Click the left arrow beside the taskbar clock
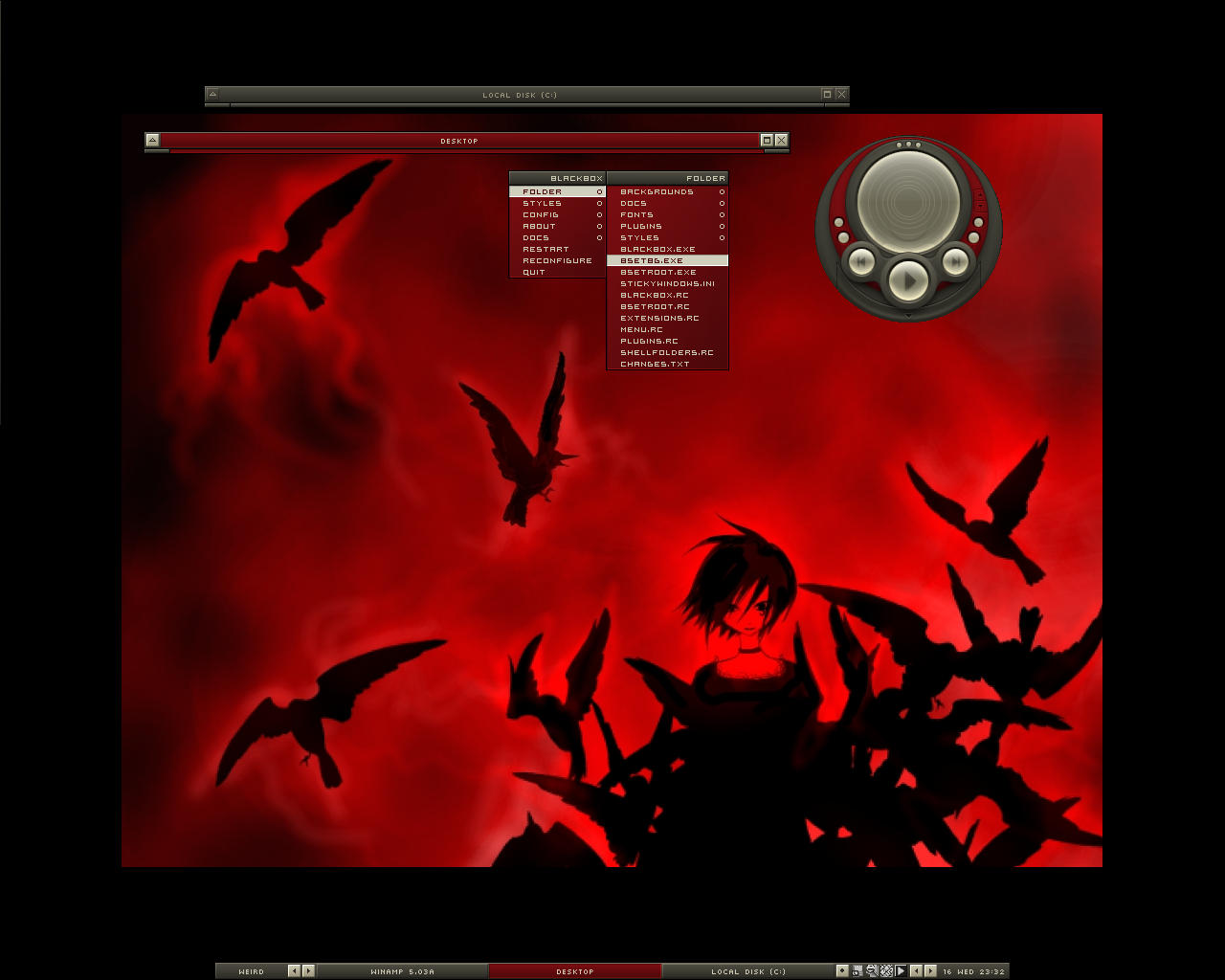The width and height of the screenshot is (1225, 980). pos(916,970)
